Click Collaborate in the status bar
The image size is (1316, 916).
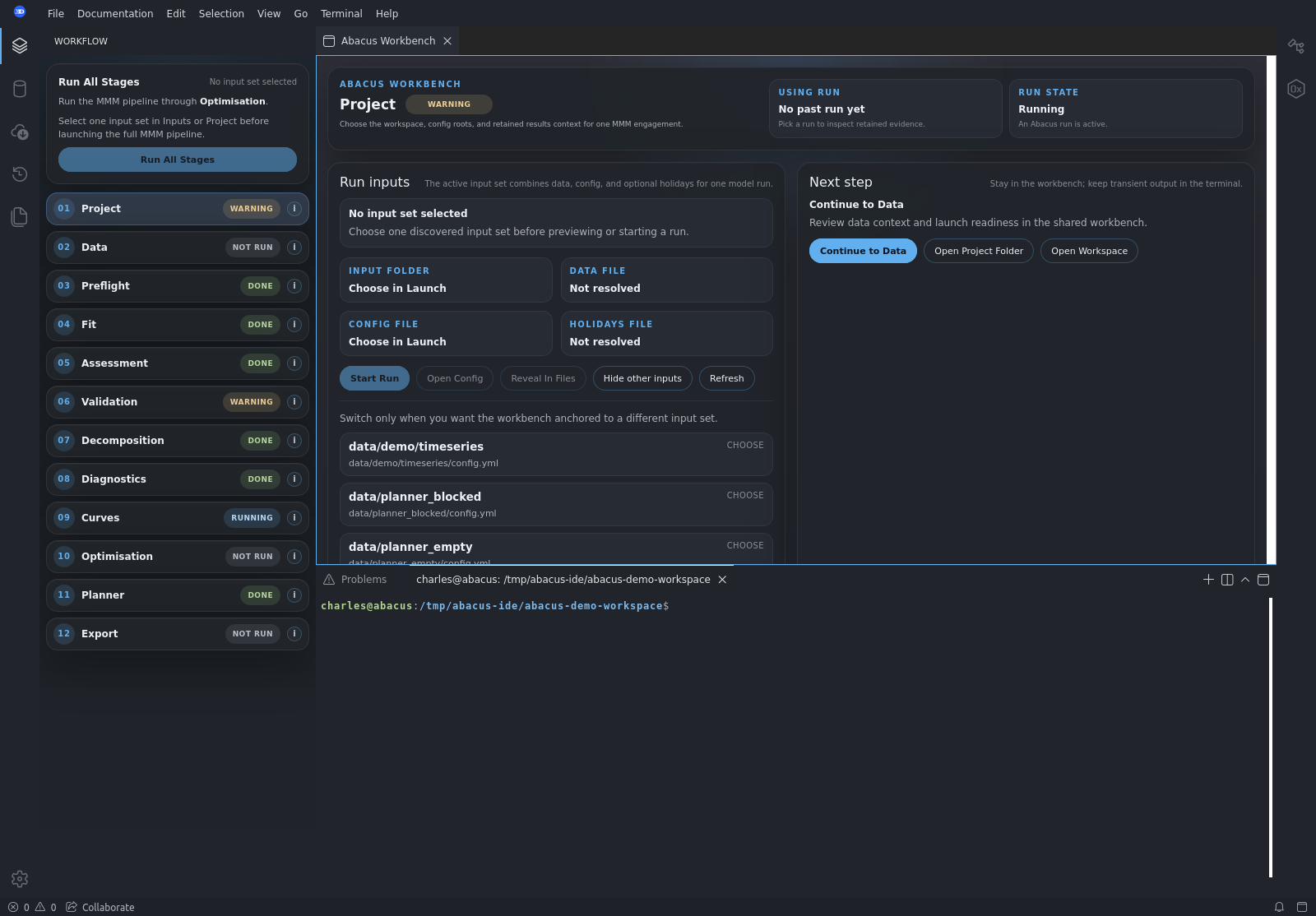pos(100,907)
